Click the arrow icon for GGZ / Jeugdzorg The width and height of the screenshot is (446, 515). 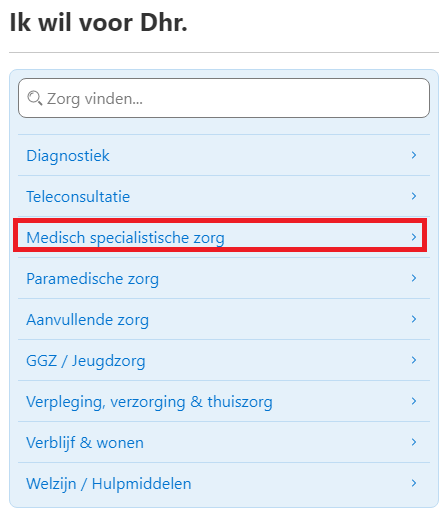414,360
